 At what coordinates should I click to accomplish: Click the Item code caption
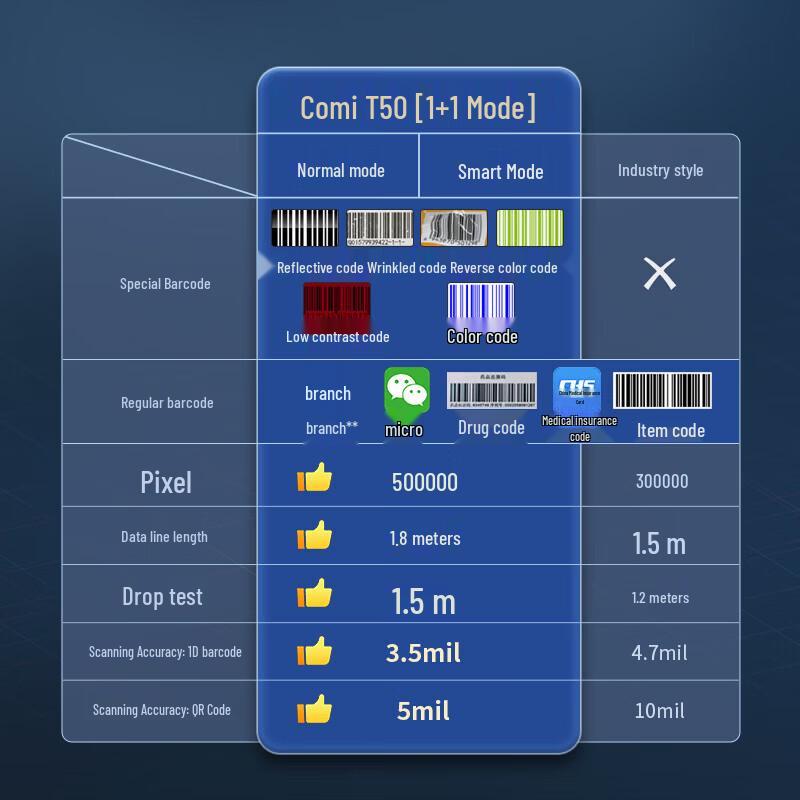click(671, 431)
